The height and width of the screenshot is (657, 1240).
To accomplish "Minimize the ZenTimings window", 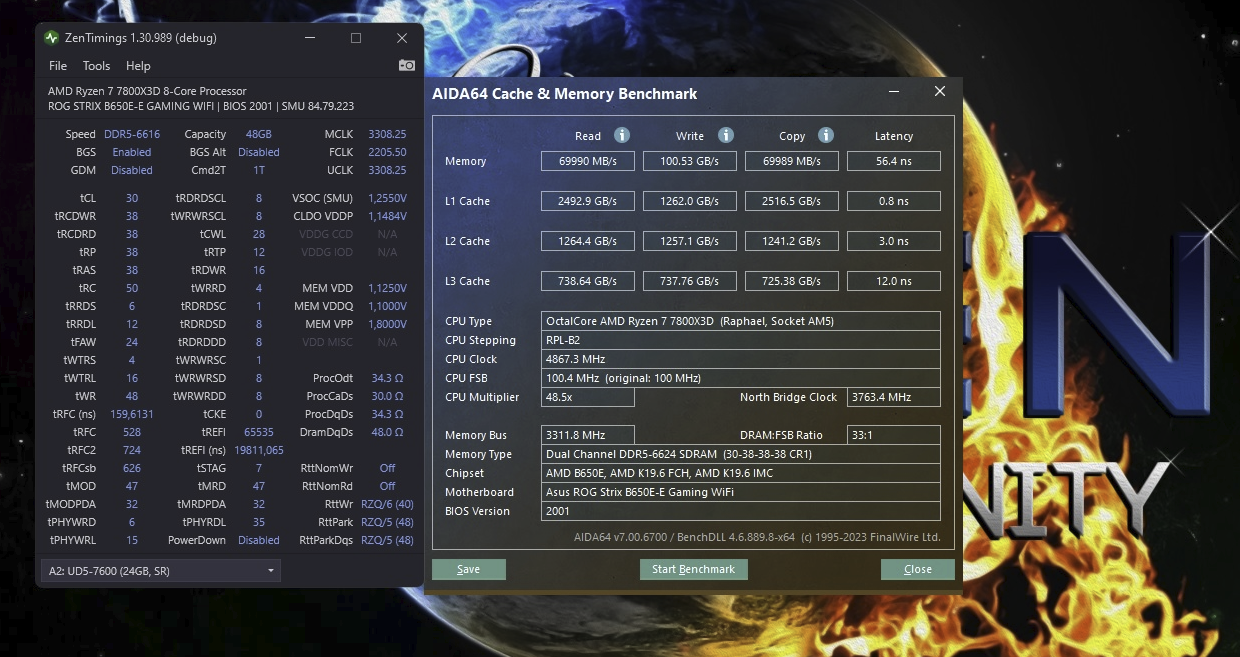I will [x=310, y=38].
